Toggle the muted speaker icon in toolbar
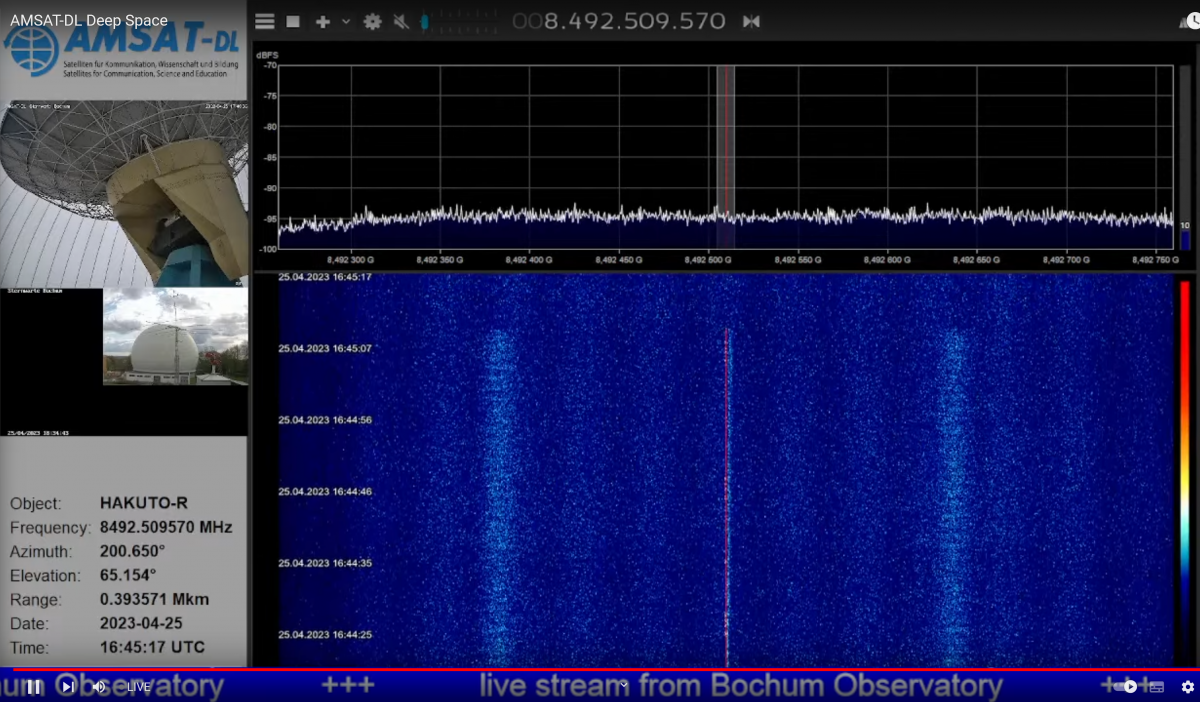 401,21
